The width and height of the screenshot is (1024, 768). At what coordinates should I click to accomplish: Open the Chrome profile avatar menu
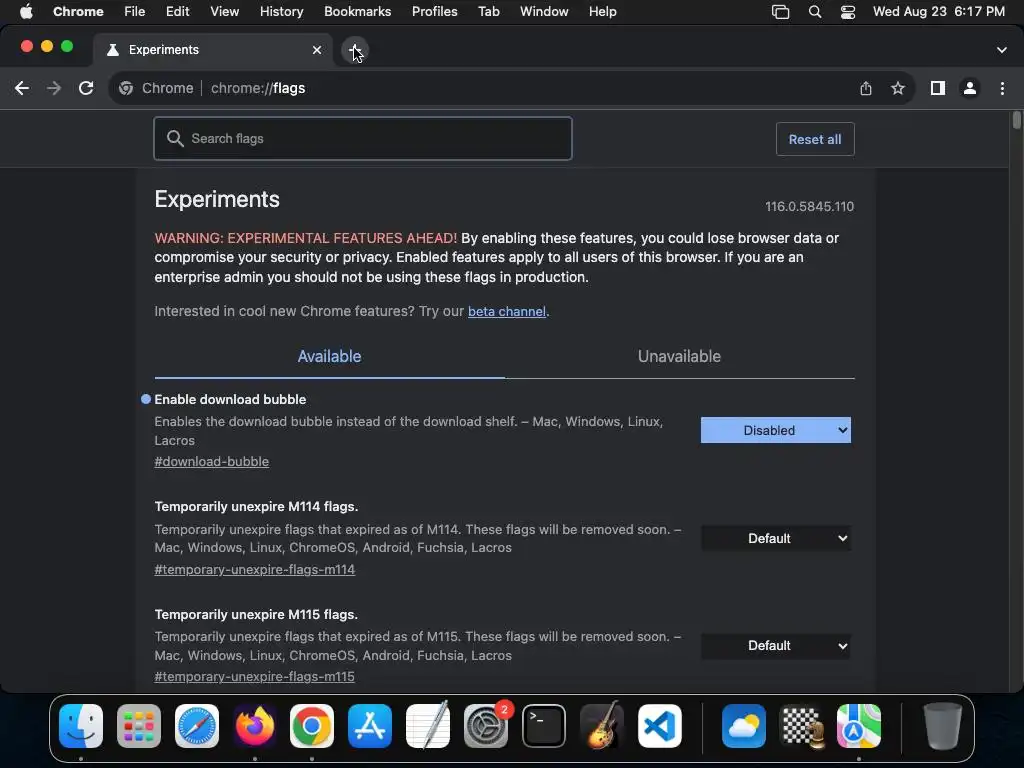pyautogui.click(x=970, y=88)
